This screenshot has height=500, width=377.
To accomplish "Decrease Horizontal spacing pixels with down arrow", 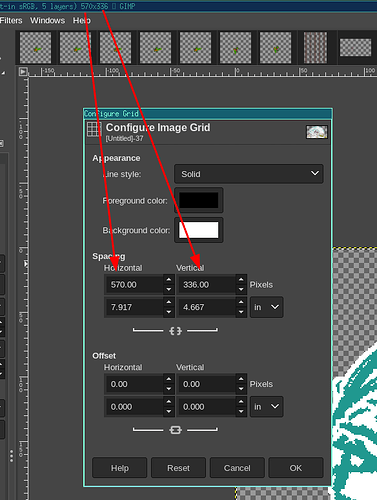I will (x=169, y=289).
